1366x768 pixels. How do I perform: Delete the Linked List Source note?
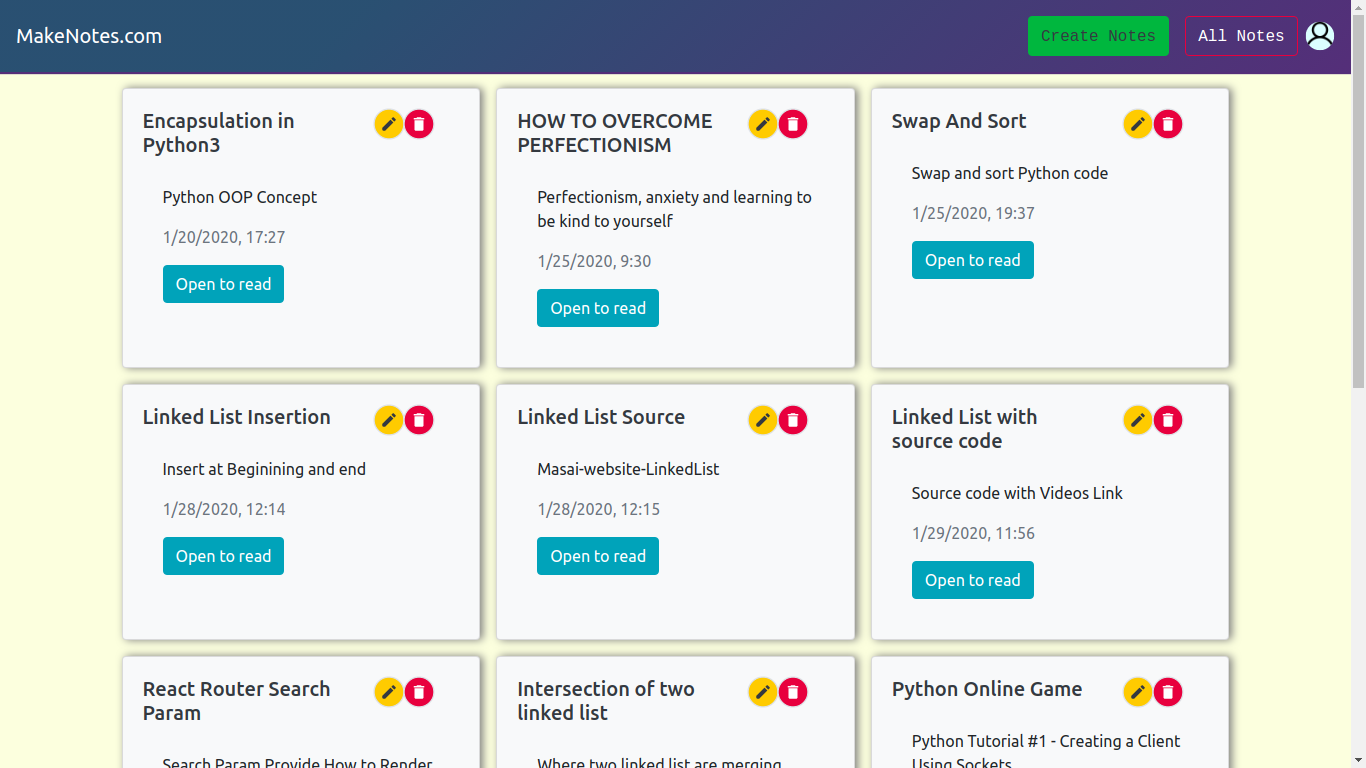click(793, 420)
